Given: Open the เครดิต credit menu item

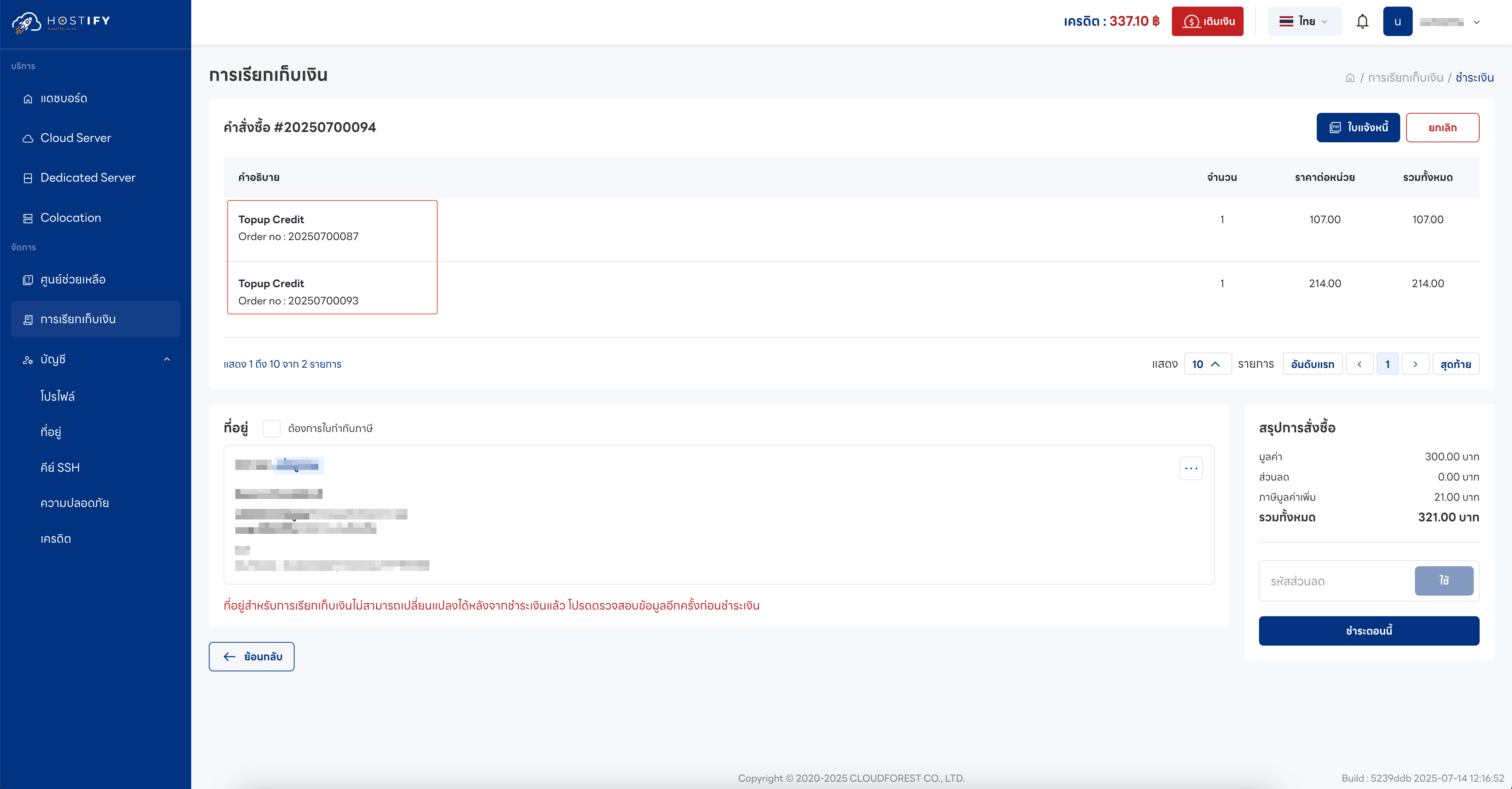Looking at the screenshot, I should click(x=56, y=539).
